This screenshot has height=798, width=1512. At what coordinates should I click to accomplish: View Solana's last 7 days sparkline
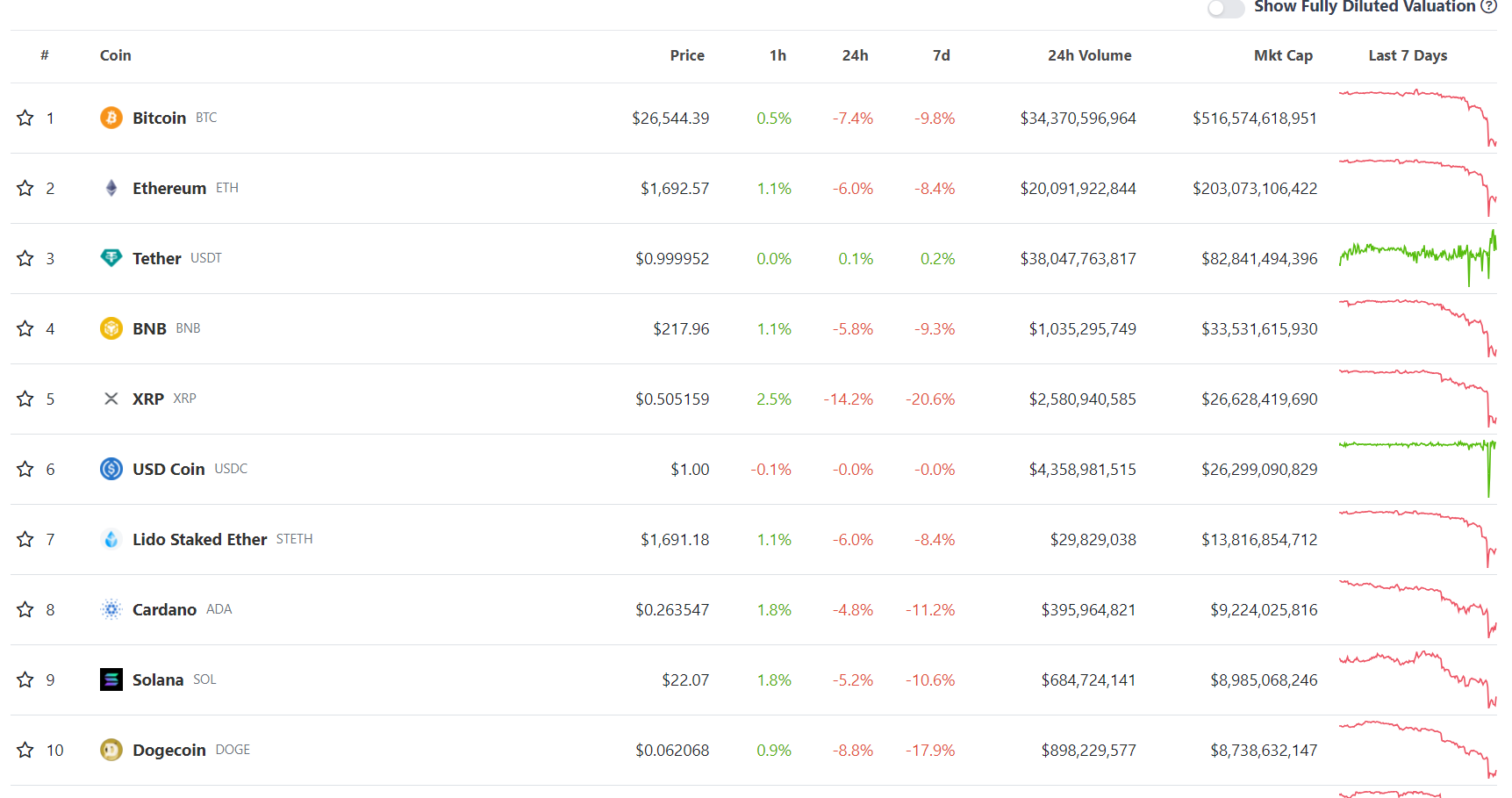pos(1417,679)
